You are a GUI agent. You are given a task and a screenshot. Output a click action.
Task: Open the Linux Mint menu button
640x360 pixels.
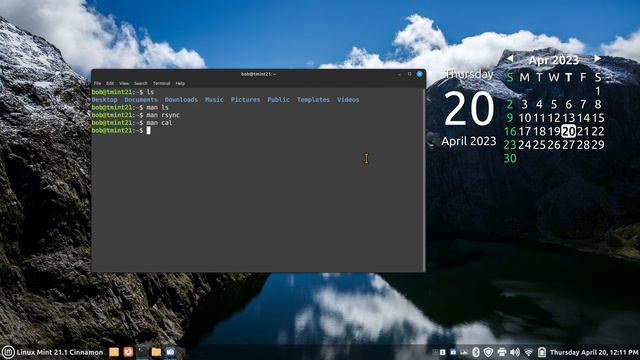[x=8, y=352]
